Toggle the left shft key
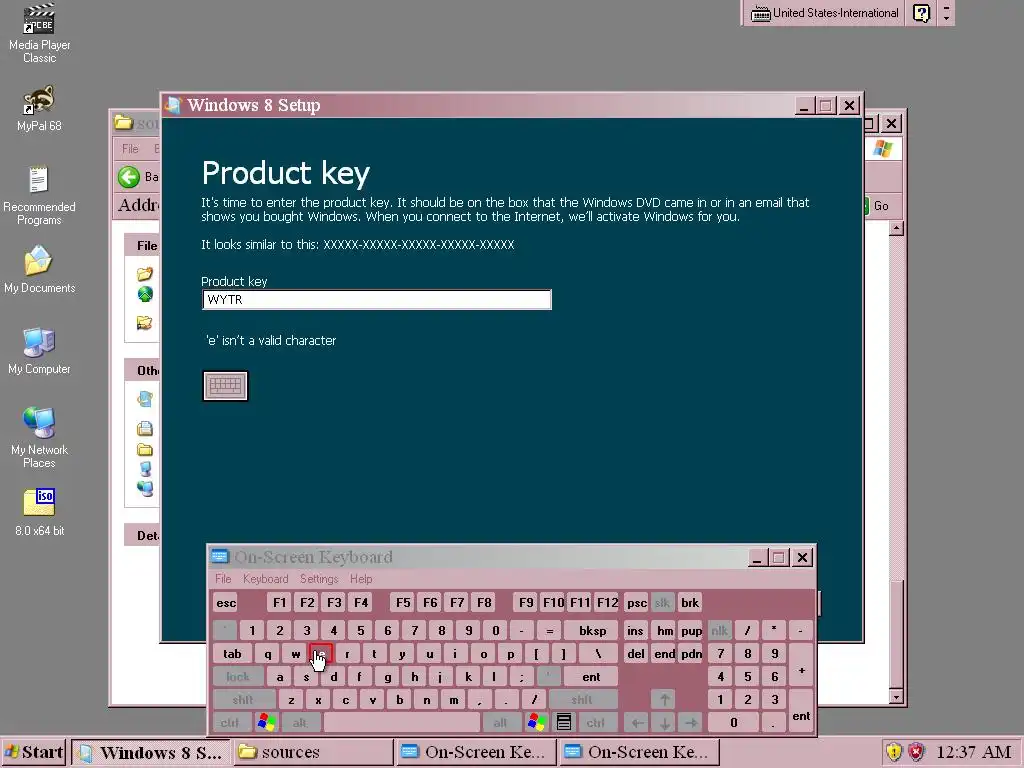Screen dimensions: 1024x768 point(242,699)
